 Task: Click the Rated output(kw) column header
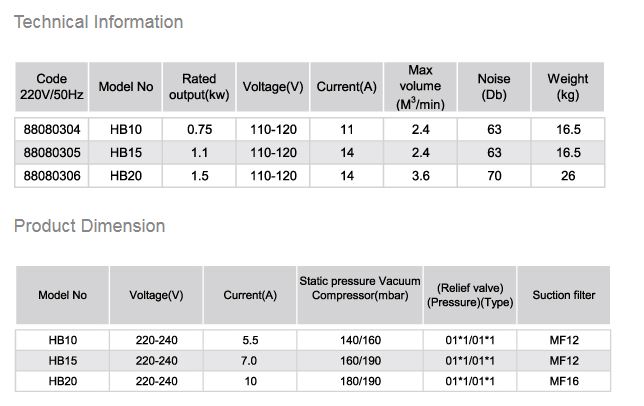tap(199, 87)
